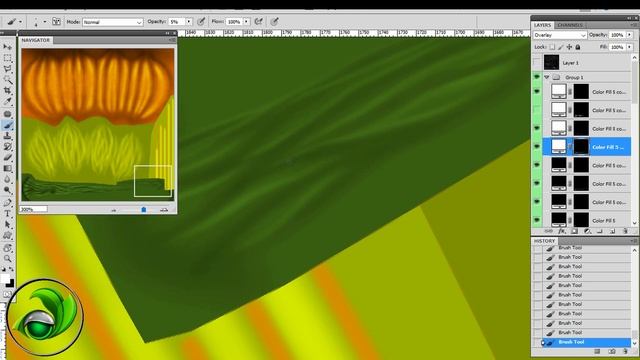The height and width of the screenshot is (360, 640).
Task: Open the Navigator panel menu
Action: pyautogui.click(x=173, y=40)
